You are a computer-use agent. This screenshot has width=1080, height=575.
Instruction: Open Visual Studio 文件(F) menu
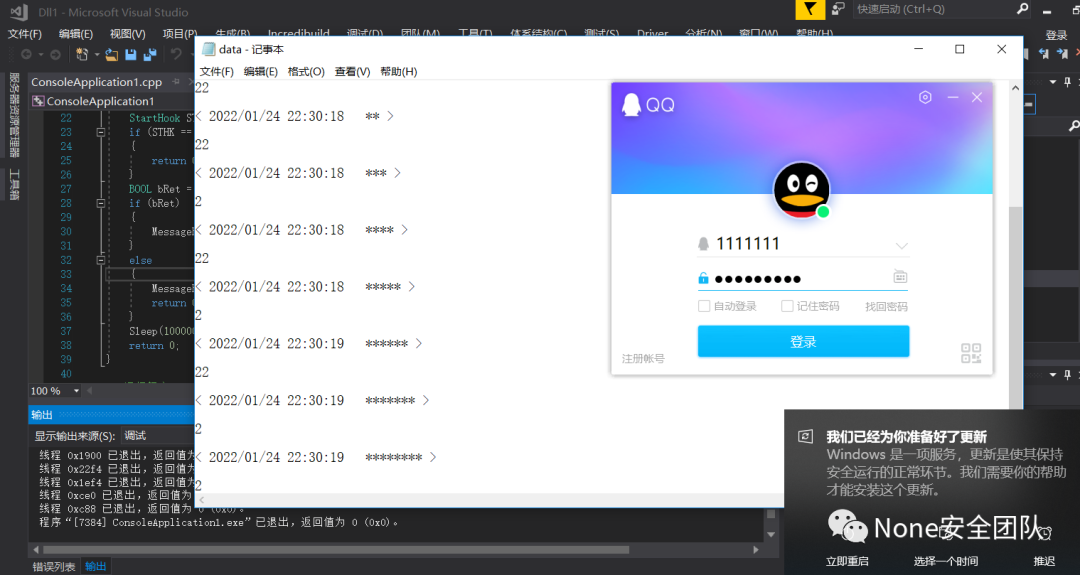(25, 33)
